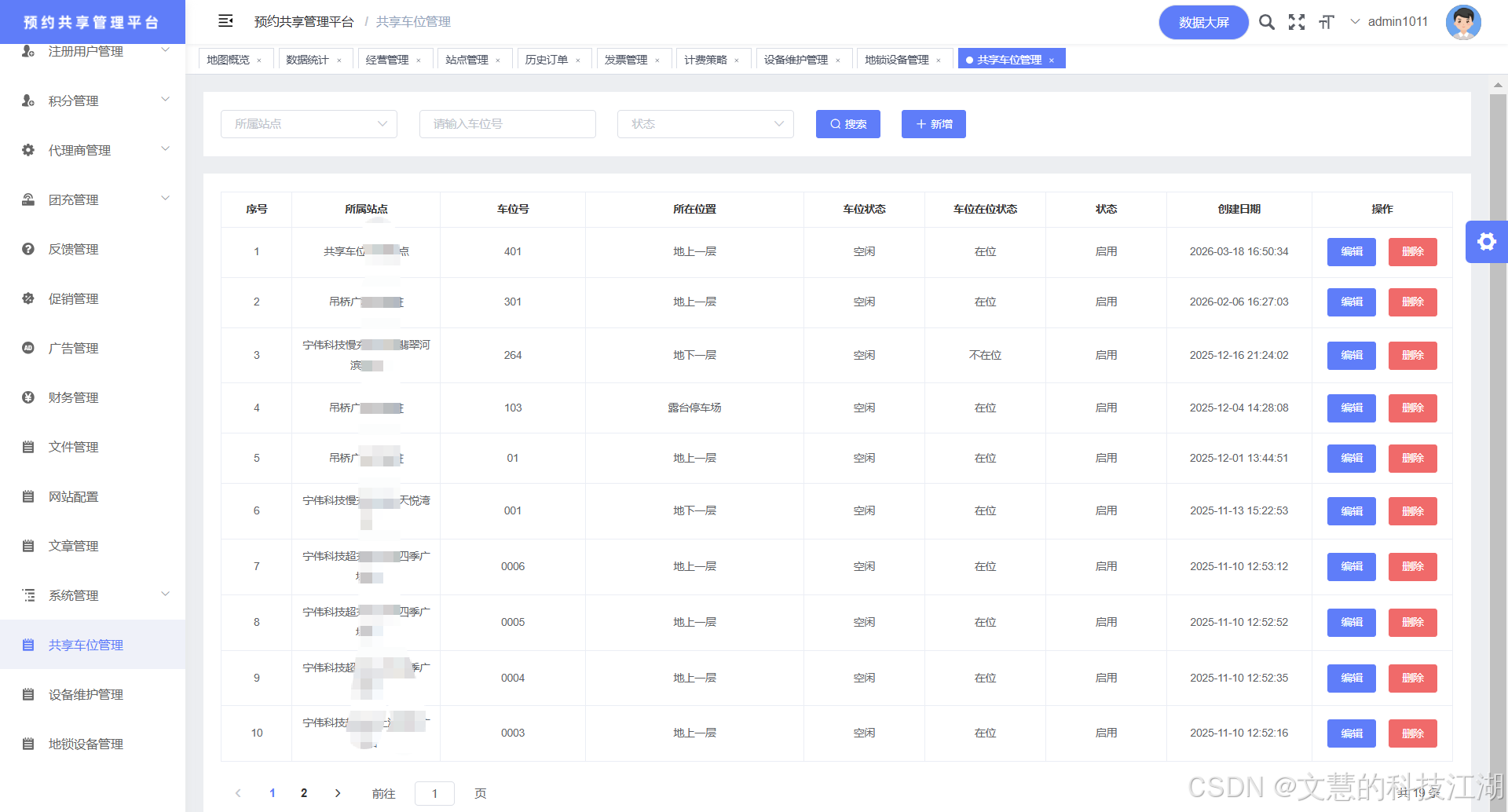This screenshot has width=1508, height=812.
Task: Click 代理商管理 gear icon
Action: [x=28, y=150]
